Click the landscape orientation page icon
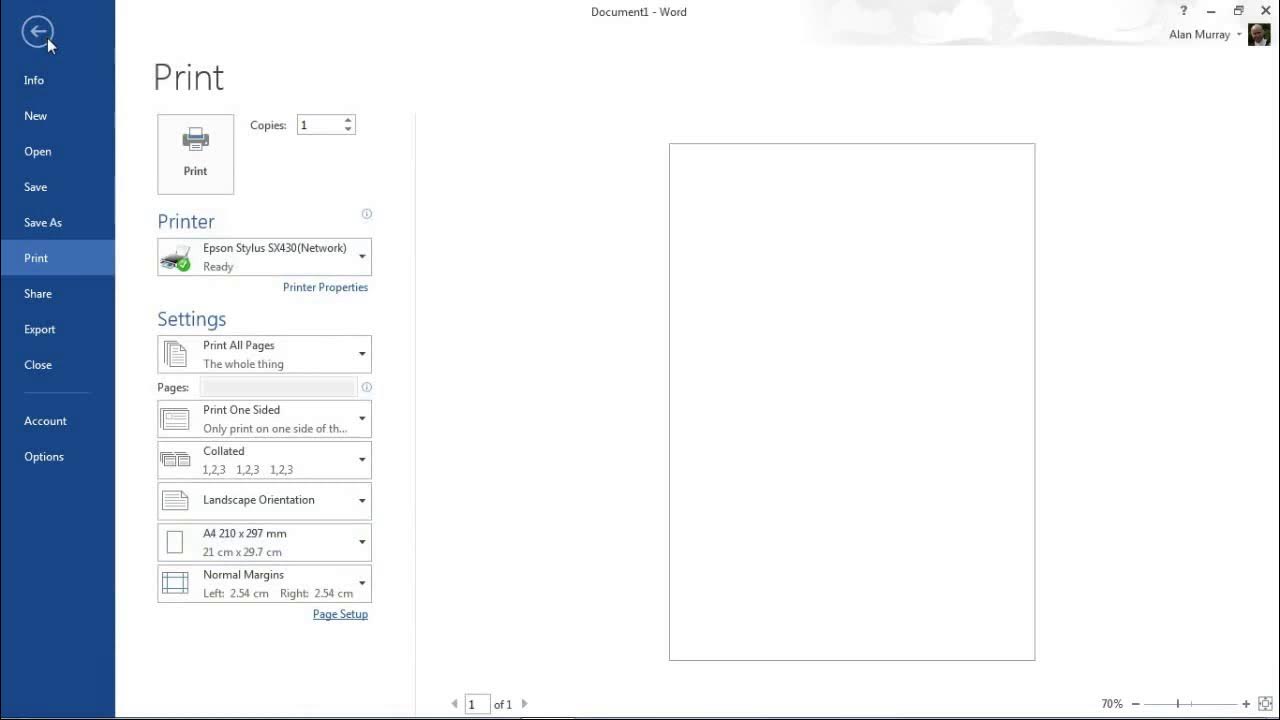 [x=175, y=501]
